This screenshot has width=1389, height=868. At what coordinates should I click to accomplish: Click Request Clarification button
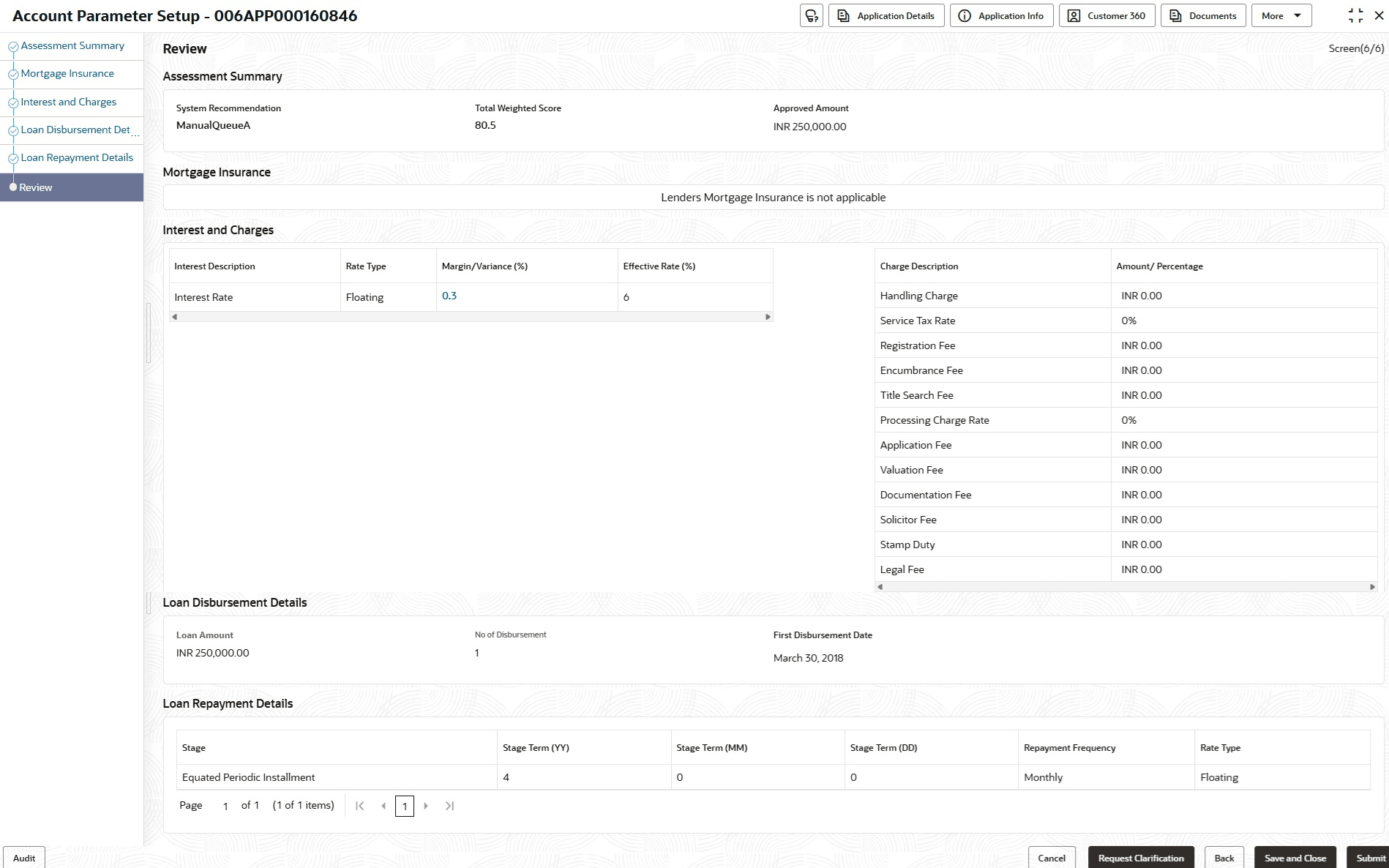[1141, 858]
